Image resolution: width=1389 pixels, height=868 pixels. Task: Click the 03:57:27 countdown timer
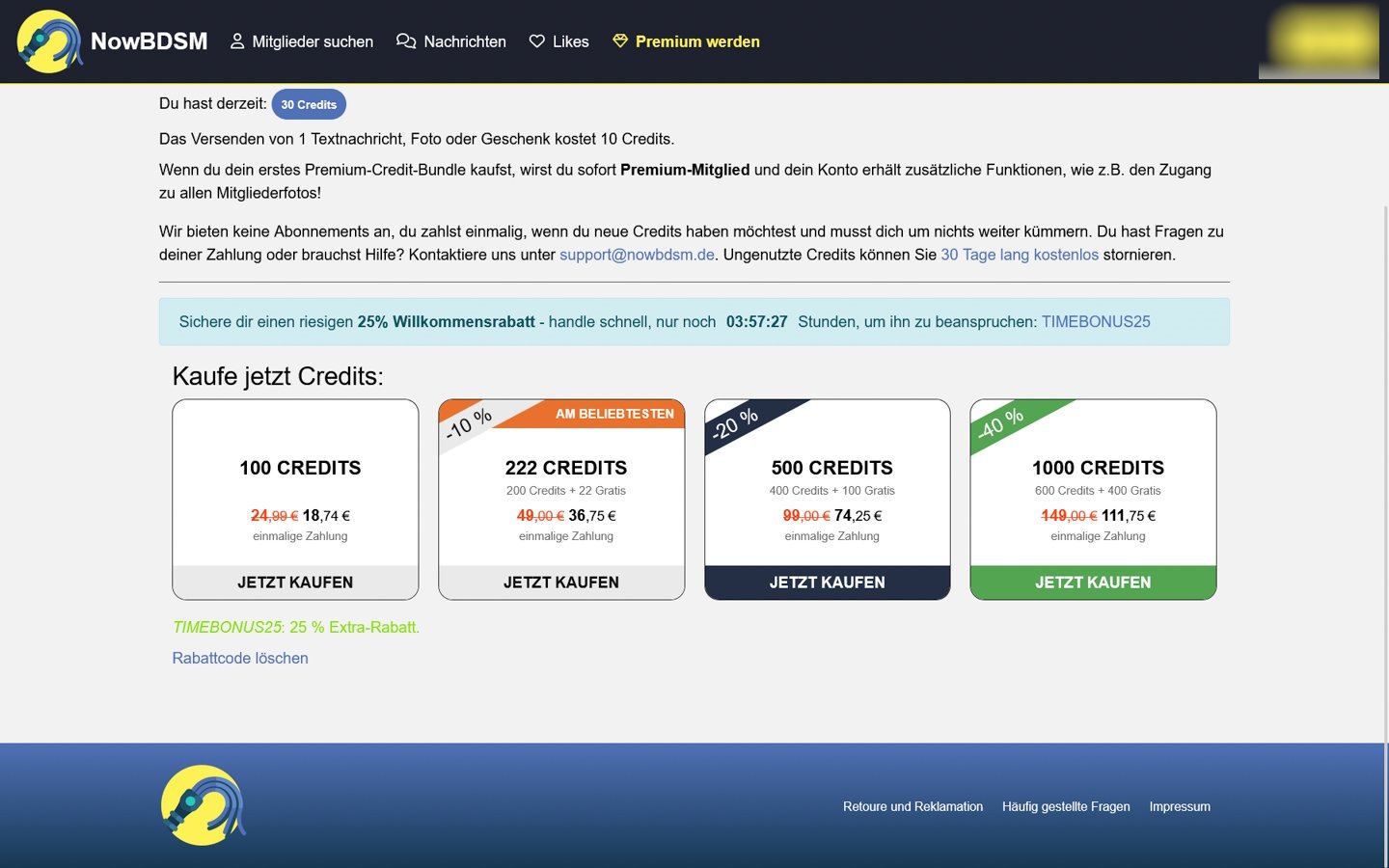(757, 322)
